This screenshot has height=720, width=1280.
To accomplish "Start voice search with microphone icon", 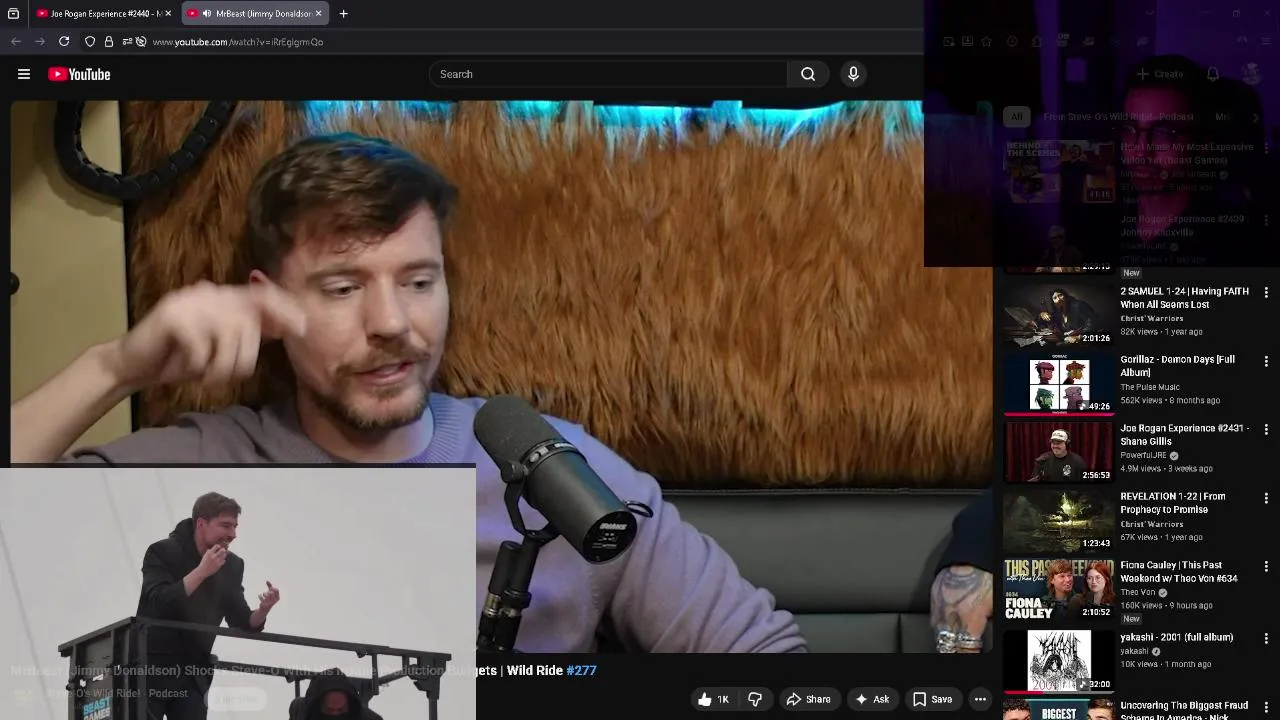I will 853,74.
